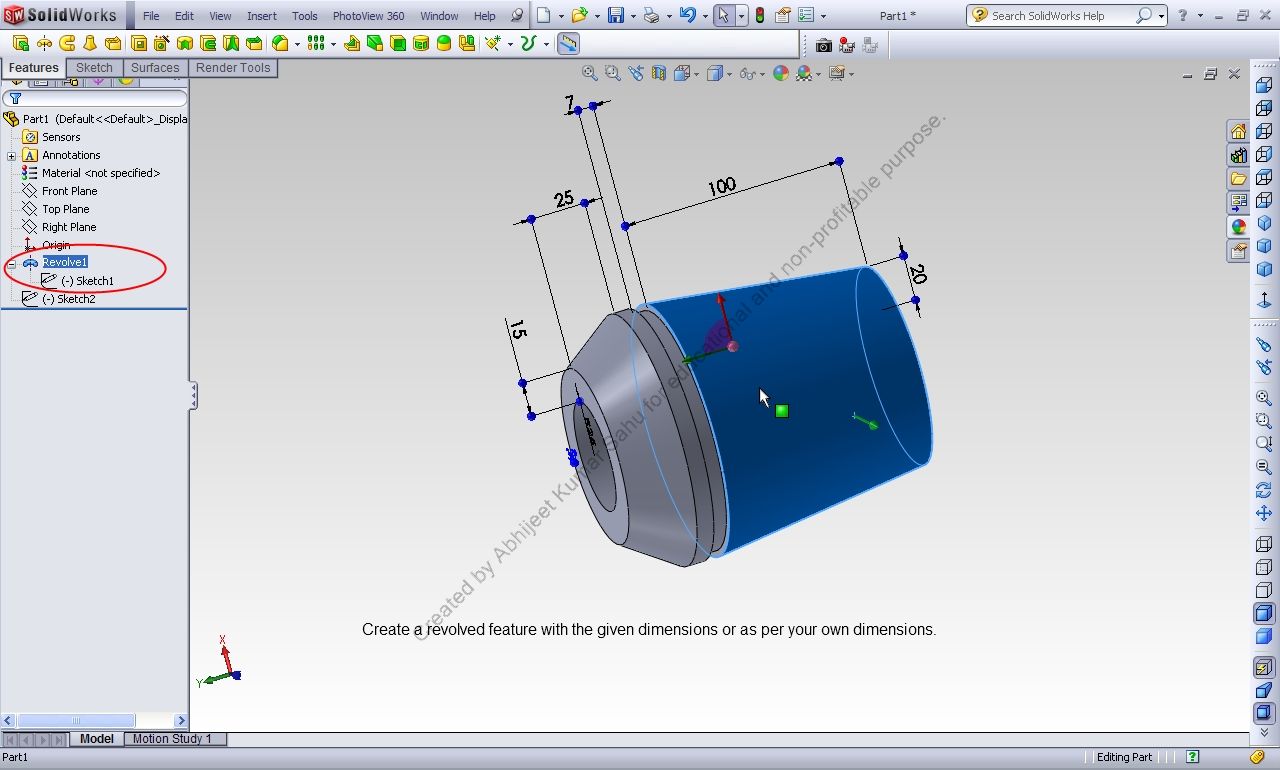The width and height of the screenshot is (1280, 770).
Task: Open SolidWorks Resources home tab
Action: point(1239,131)
